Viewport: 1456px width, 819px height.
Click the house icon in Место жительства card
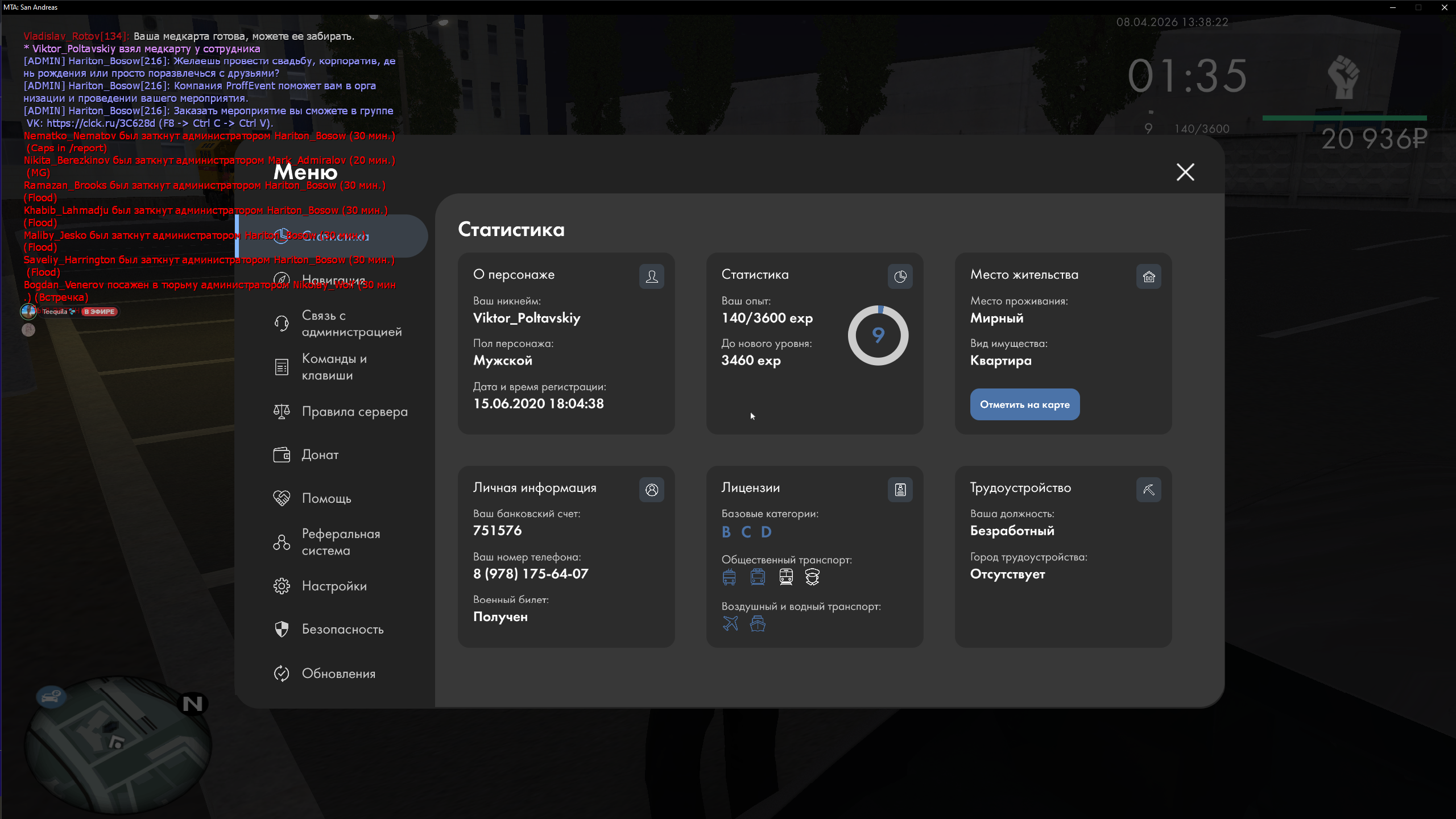click(1148, 276)
